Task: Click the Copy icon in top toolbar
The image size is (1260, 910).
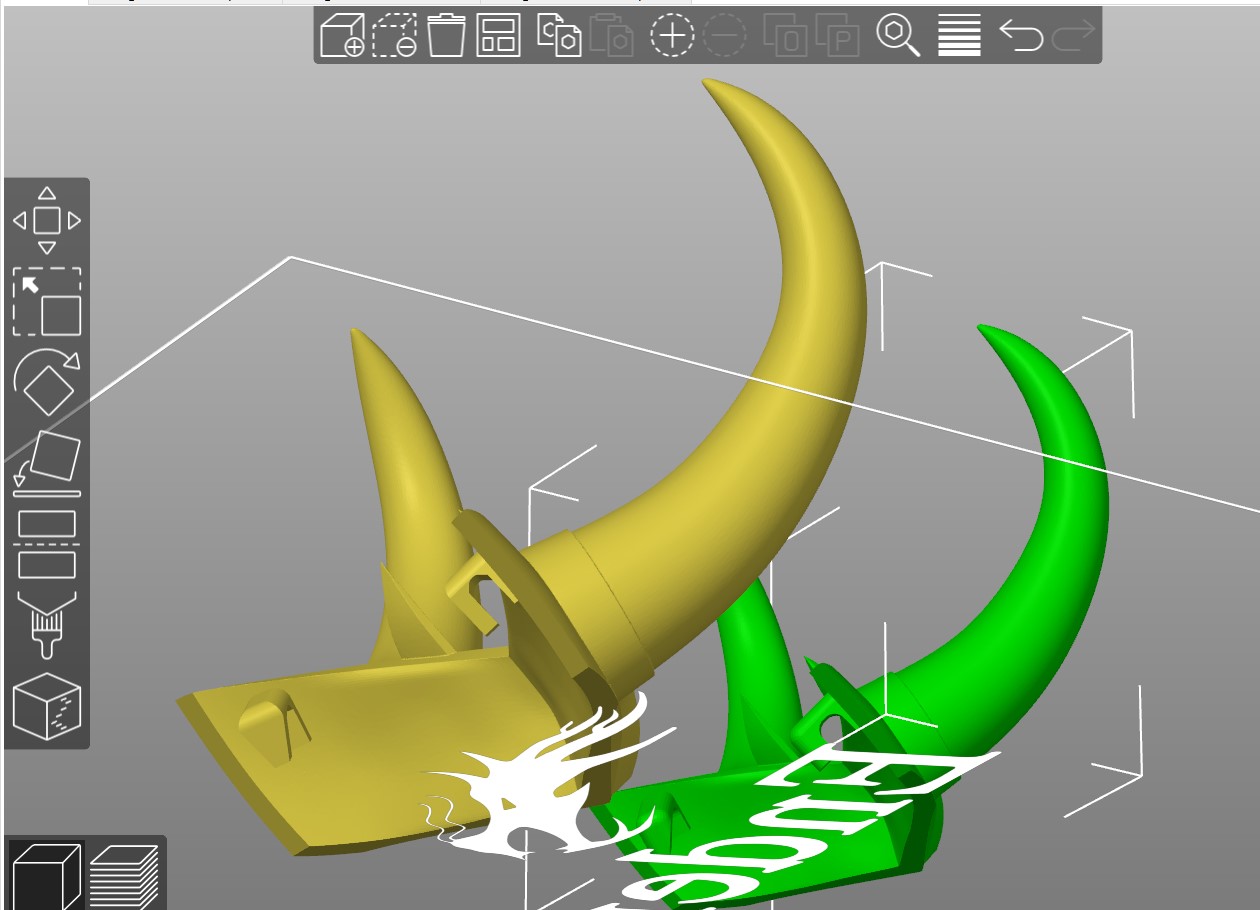Action: pyautogui.click(x=559, y=36)
